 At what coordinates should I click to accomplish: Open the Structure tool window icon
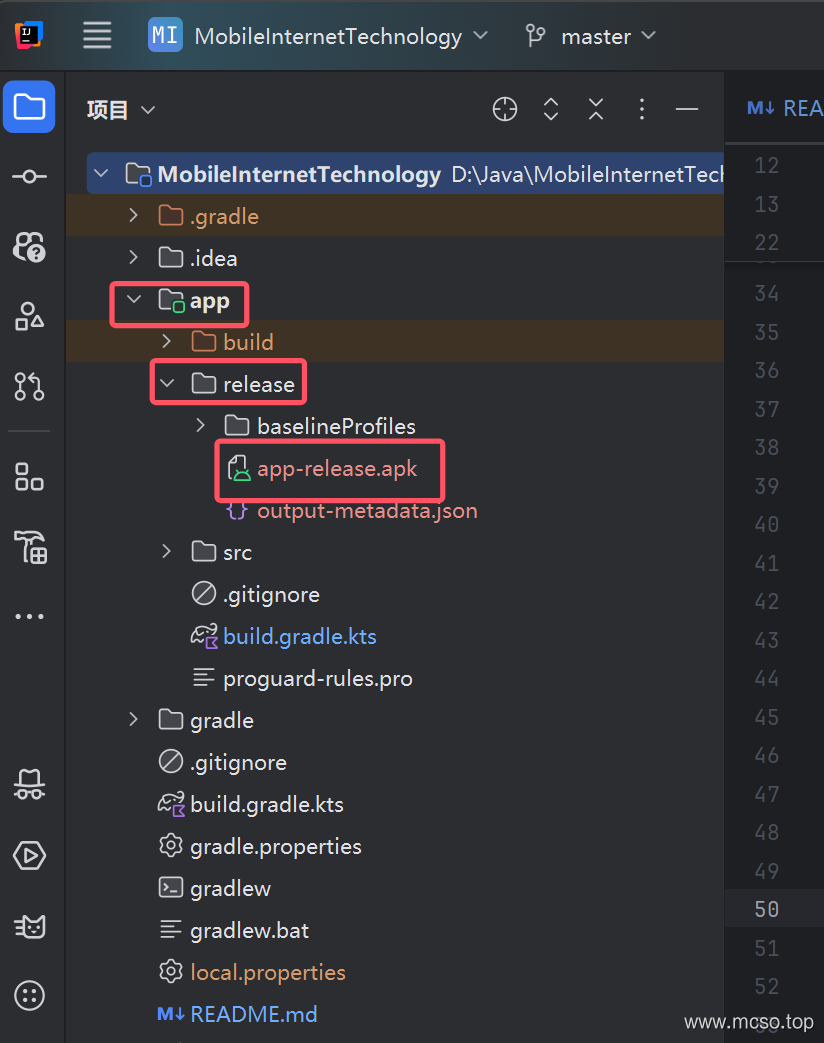pyautogui.click(x=29, y=317)
